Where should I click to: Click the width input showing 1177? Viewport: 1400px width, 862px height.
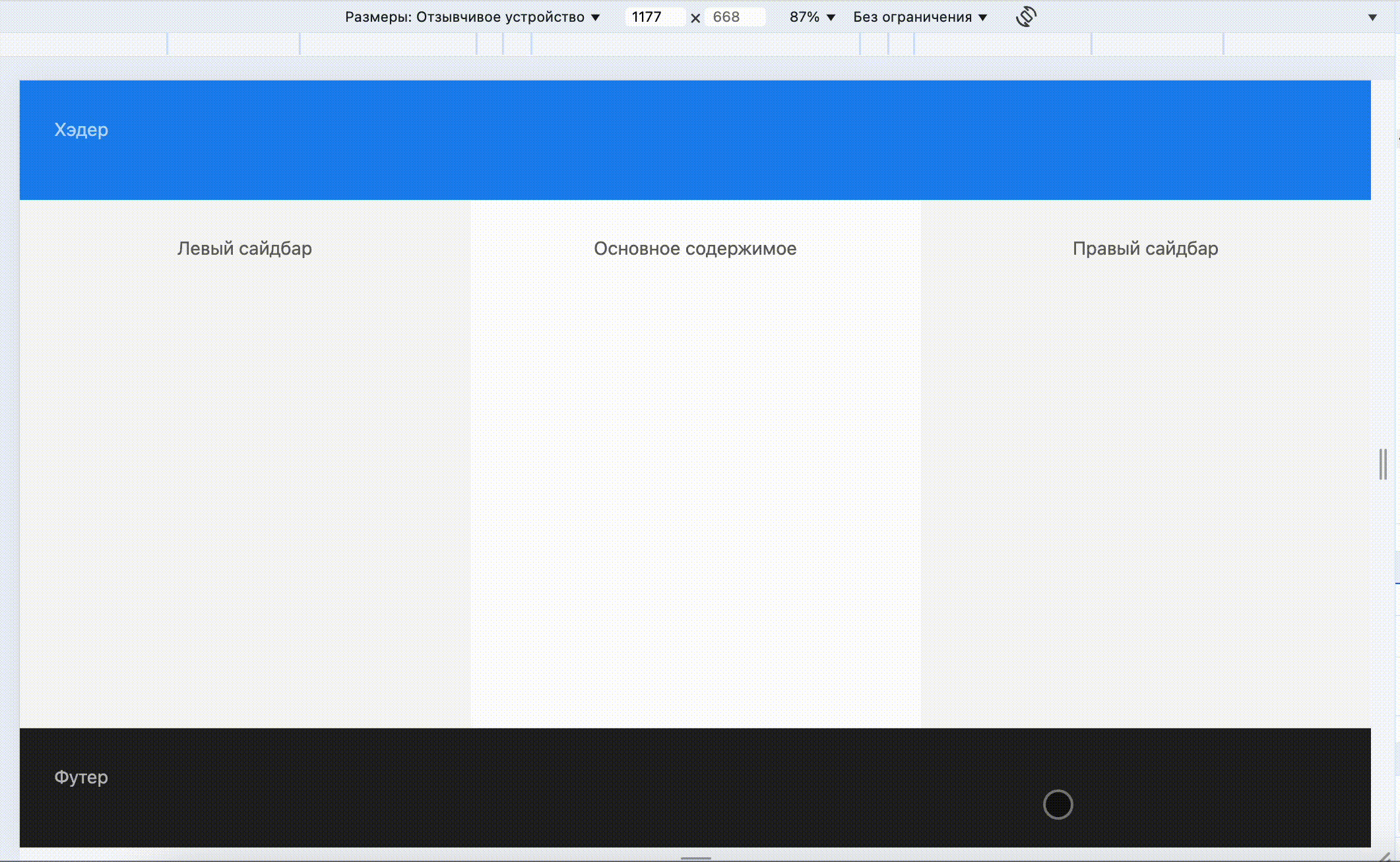click(x=656, y=17)
